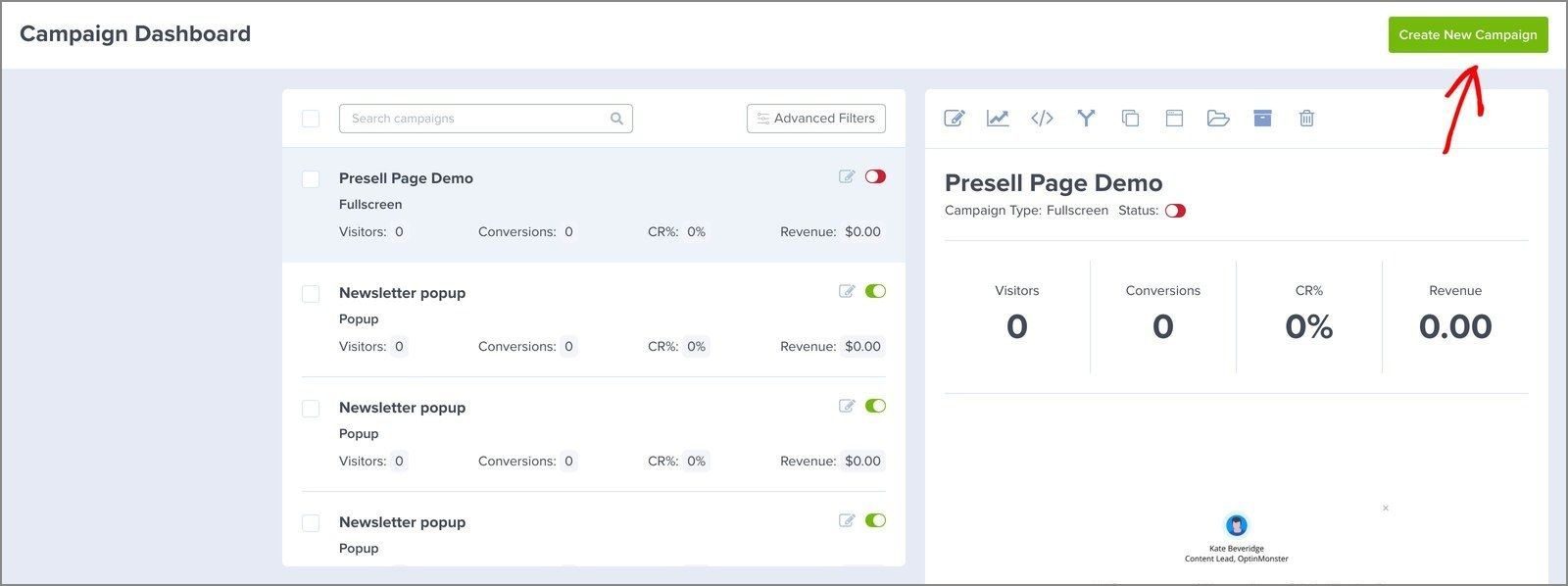Toggle the green switch on the Newsletter popup right below Presell
The height and width of the screenshot is (586, 1568).
pos(875,291)
